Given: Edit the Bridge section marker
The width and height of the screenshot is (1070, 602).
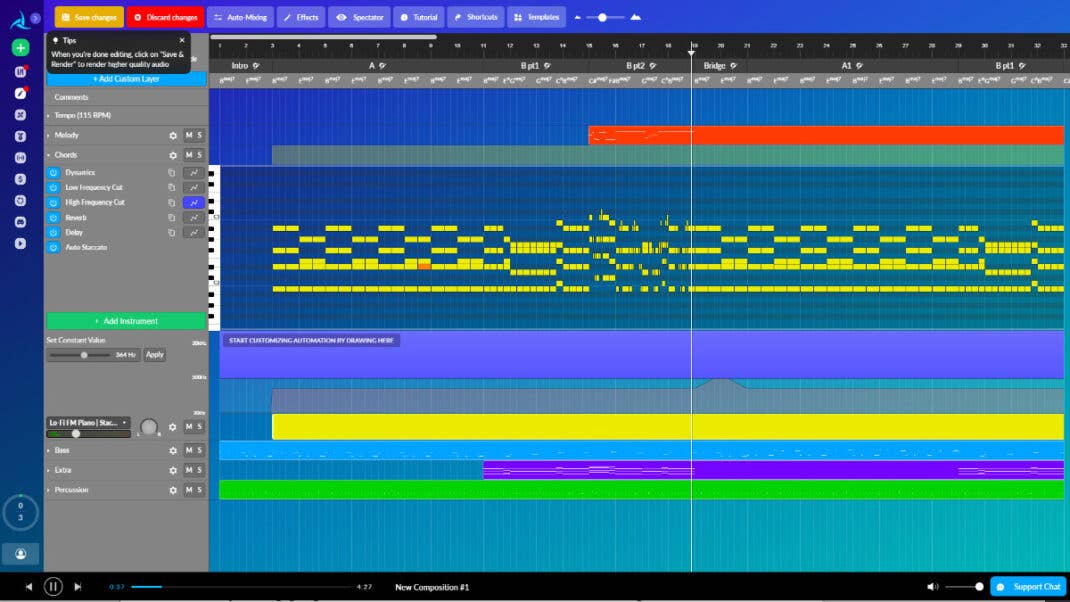Looking at the screenshot, I should [734, 66].
